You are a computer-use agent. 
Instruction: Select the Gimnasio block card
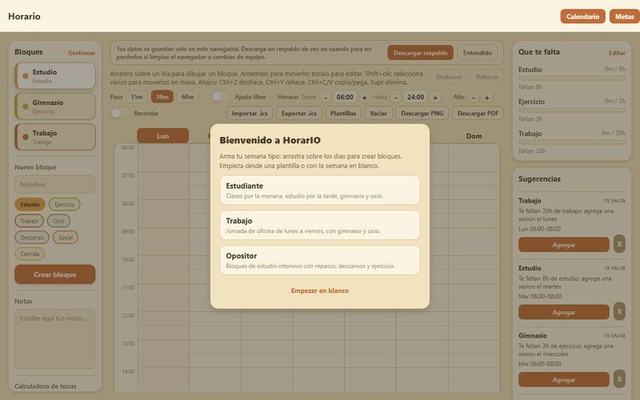(x=55, y=107)
